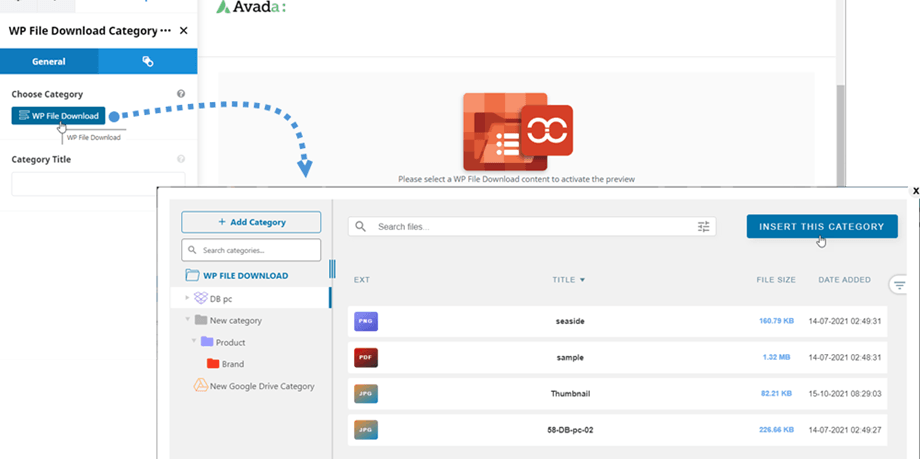Viewport: 920px width, 459px height.
Task: Collapse the Product subcategory
Action: point(193,342)
